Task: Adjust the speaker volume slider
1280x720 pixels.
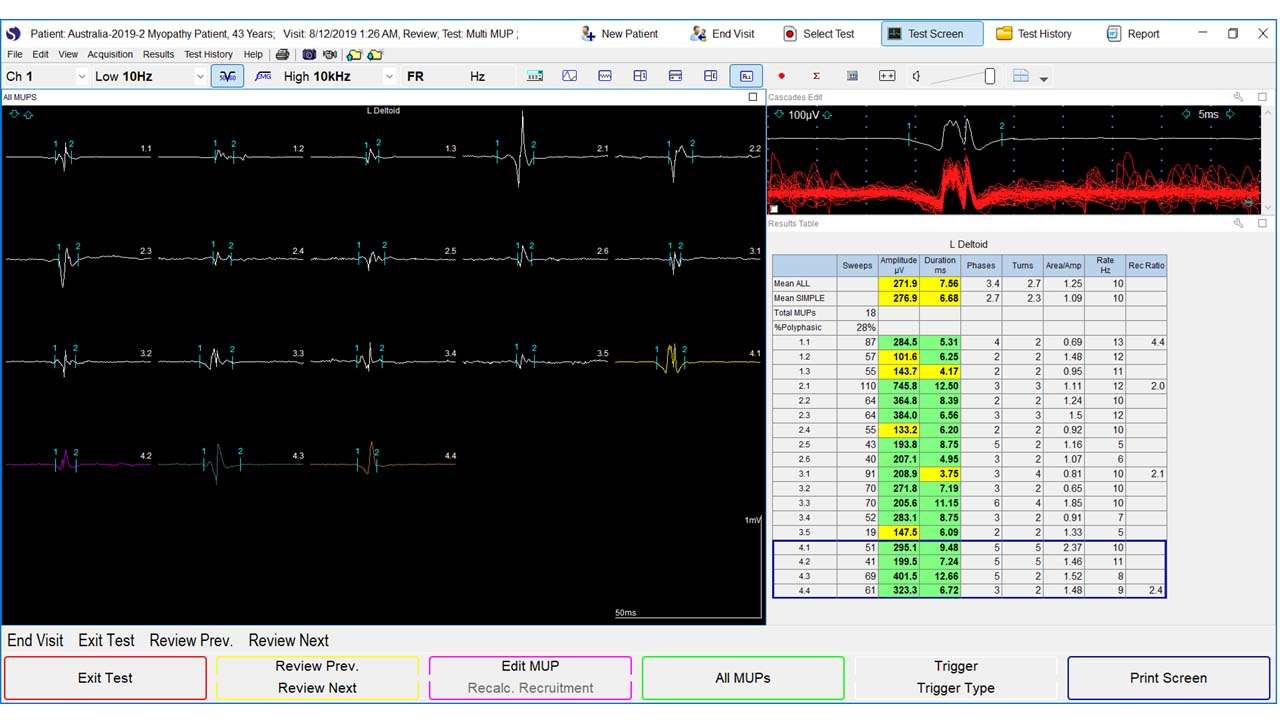Action: click(x=989, y=76)
